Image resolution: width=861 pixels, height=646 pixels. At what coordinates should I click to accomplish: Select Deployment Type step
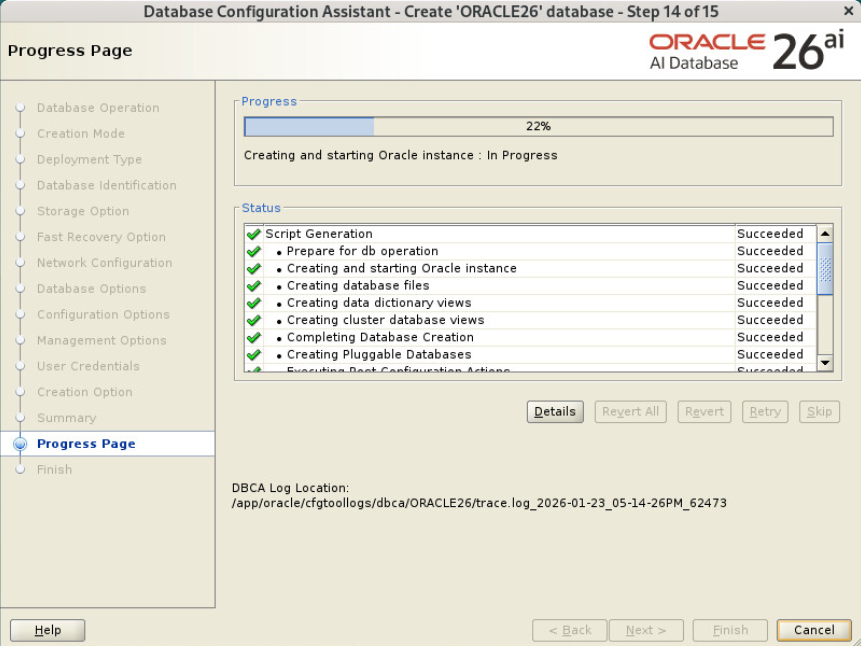[x=89, y=159]
